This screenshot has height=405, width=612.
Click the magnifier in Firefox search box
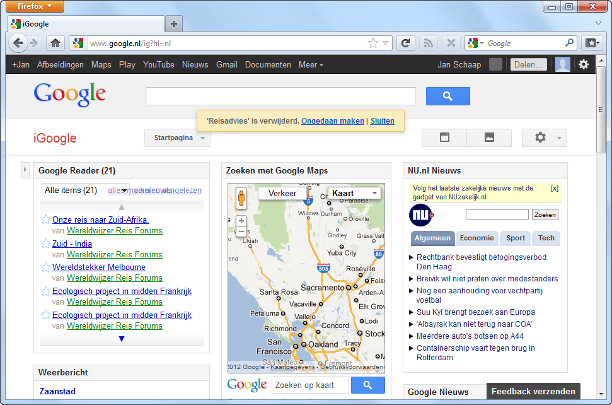(x=569, y=43)
